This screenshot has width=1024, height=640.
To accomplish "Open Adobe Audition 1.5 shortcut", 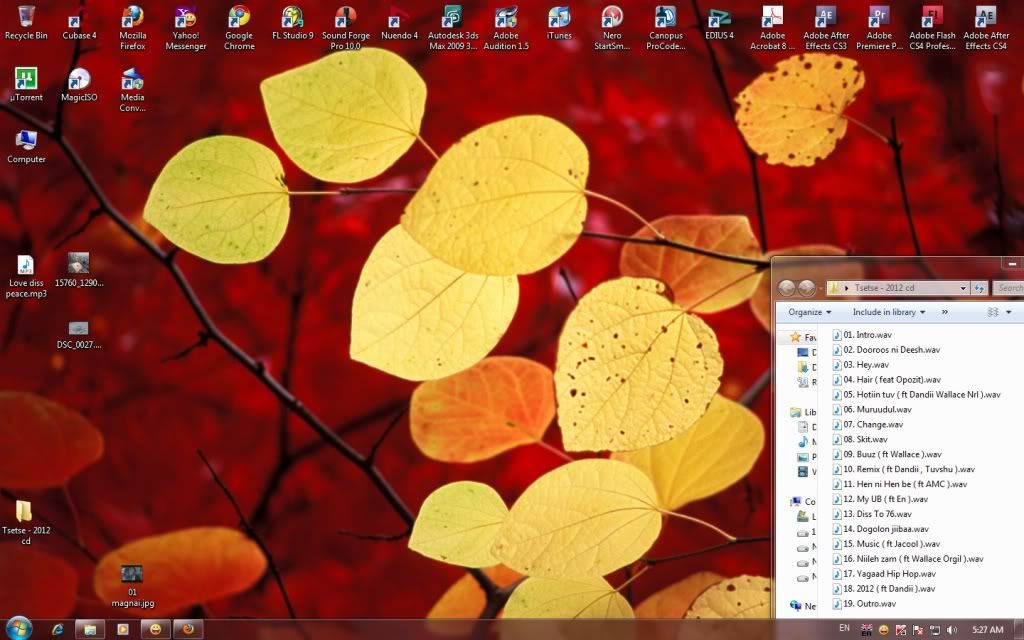I will click(x=506, y=18).
